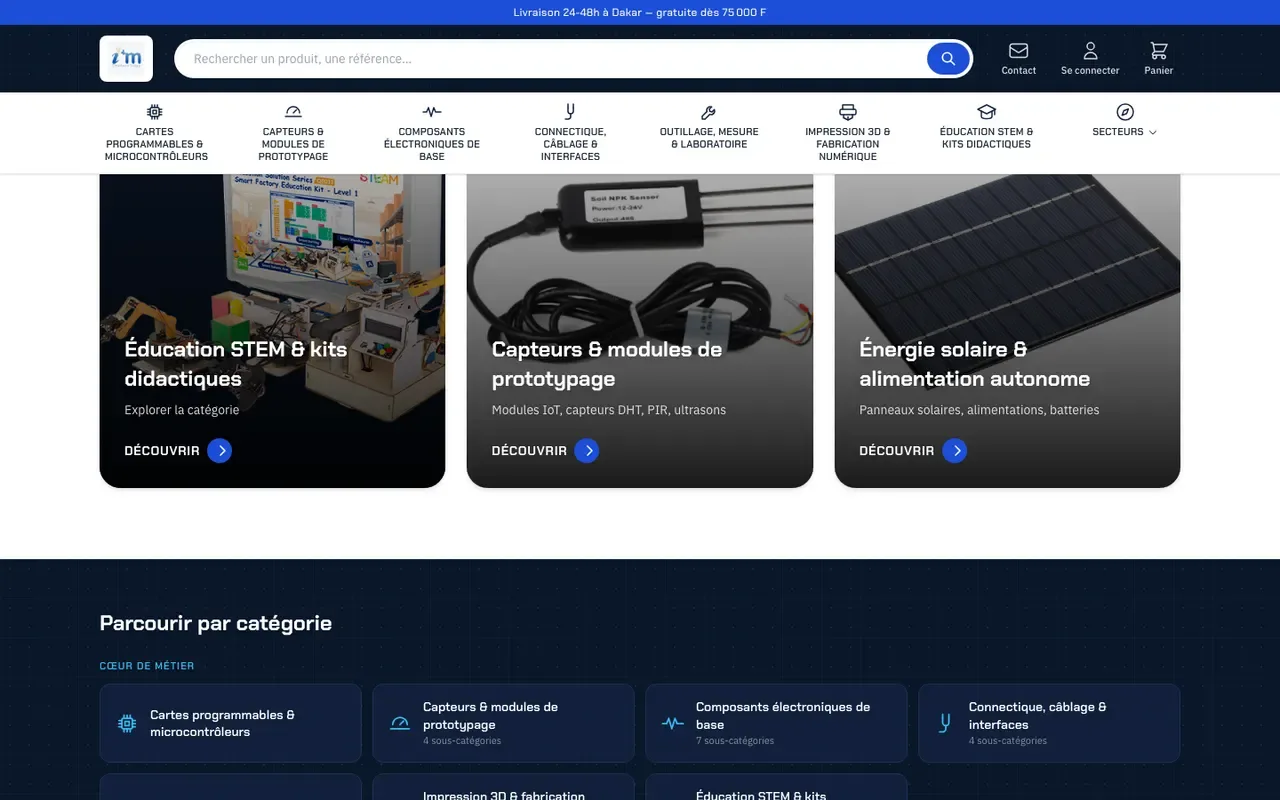Focus the product search input field
1280x800 pixels.
point(555,59)
